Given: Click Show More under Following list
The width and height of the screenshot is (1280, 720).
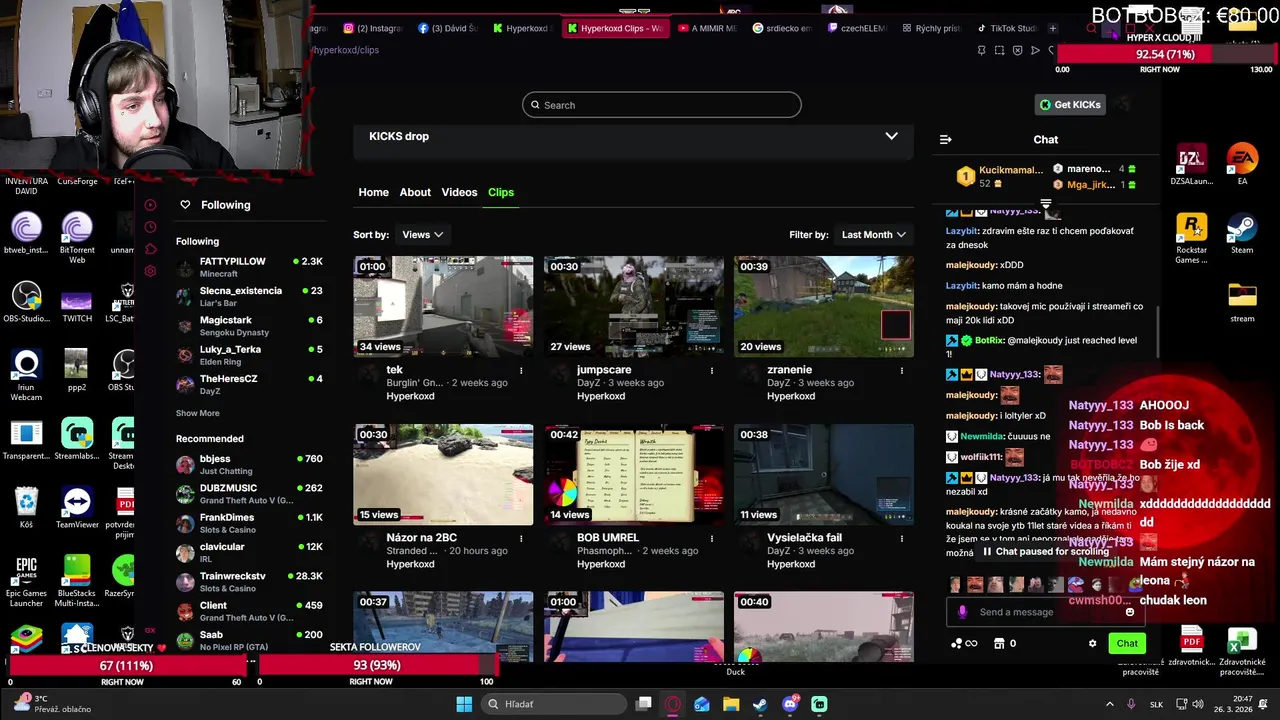Looking at the screenshot, I should 197,413.
